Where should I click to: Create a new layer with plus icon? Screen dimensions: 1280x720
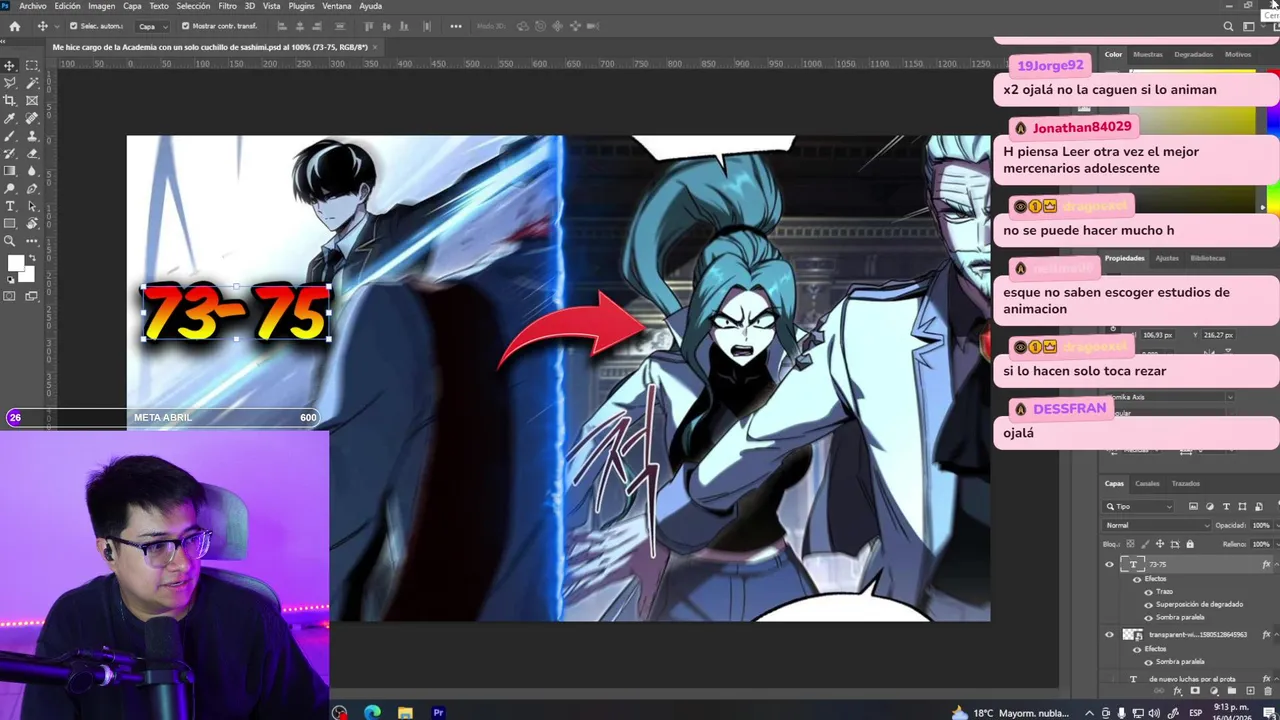pos(1250,691)
